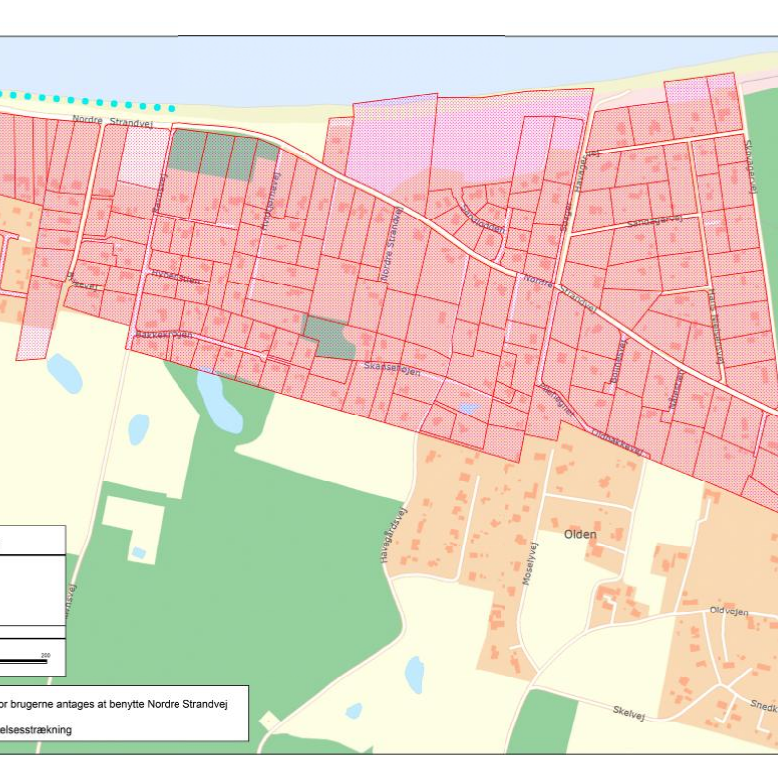Click the blue pond near the bottom center
Screen dimensions: 778x778
pyautogui.click(x=414, y=675)
